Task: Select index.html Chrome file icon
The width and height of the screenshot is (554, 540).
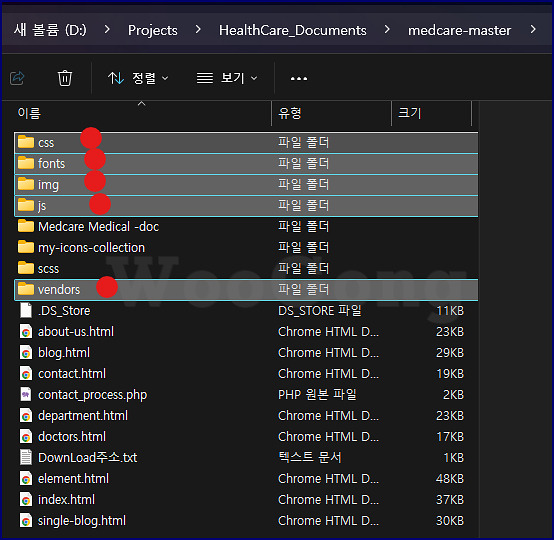Action: [x=26, y=499]
